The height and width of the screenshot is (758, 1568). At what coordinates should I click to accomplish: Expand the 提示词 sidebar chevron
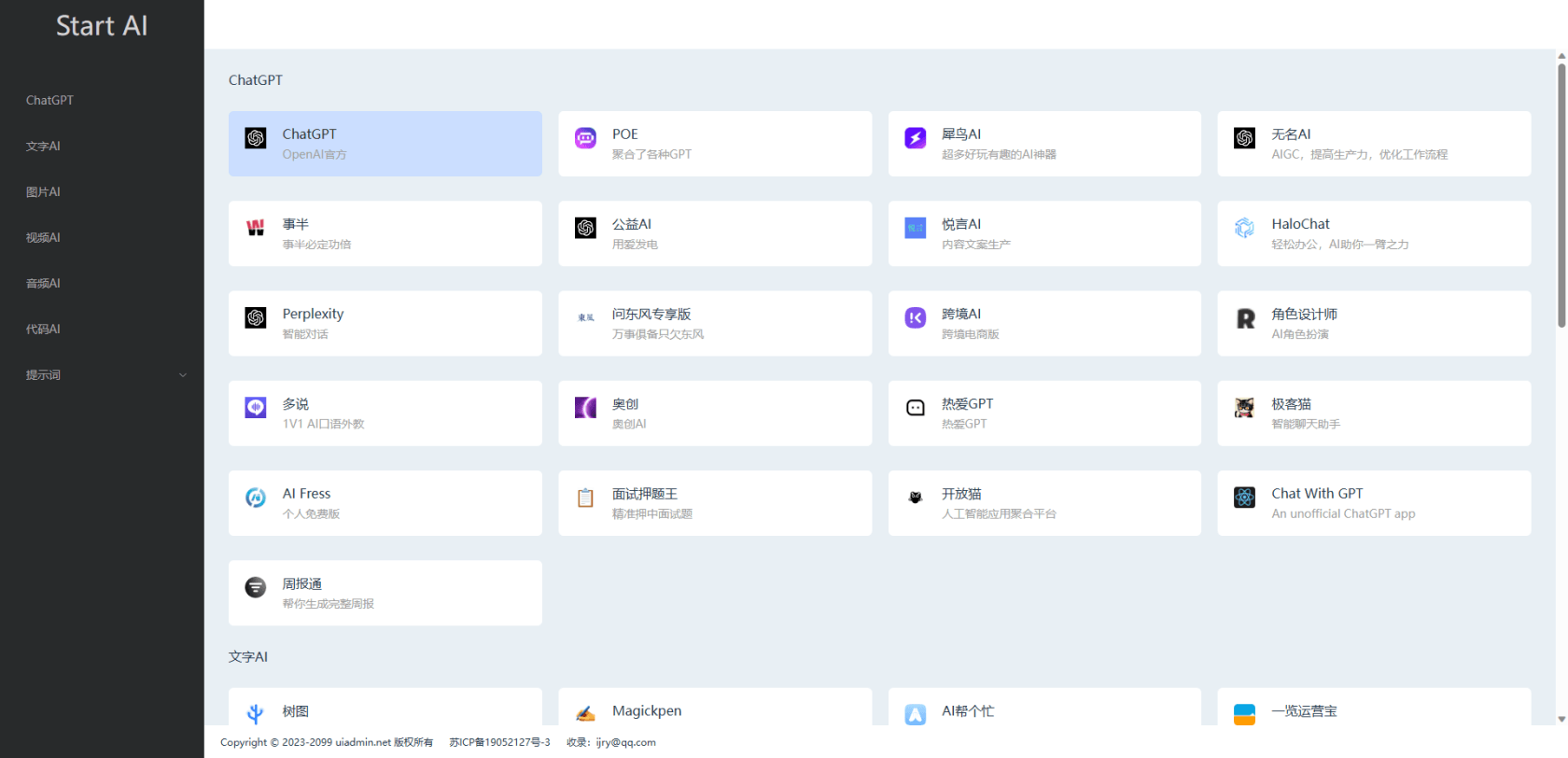183,375
